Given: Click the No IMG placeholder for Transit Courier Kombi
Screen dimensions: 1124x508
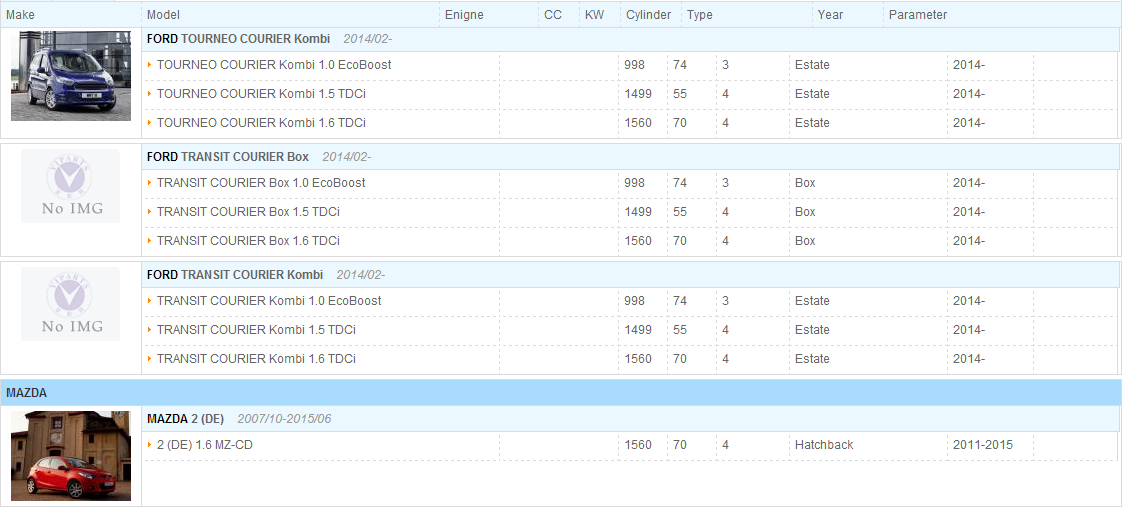Looking at the screenshot, I should (x=70, y=304).
